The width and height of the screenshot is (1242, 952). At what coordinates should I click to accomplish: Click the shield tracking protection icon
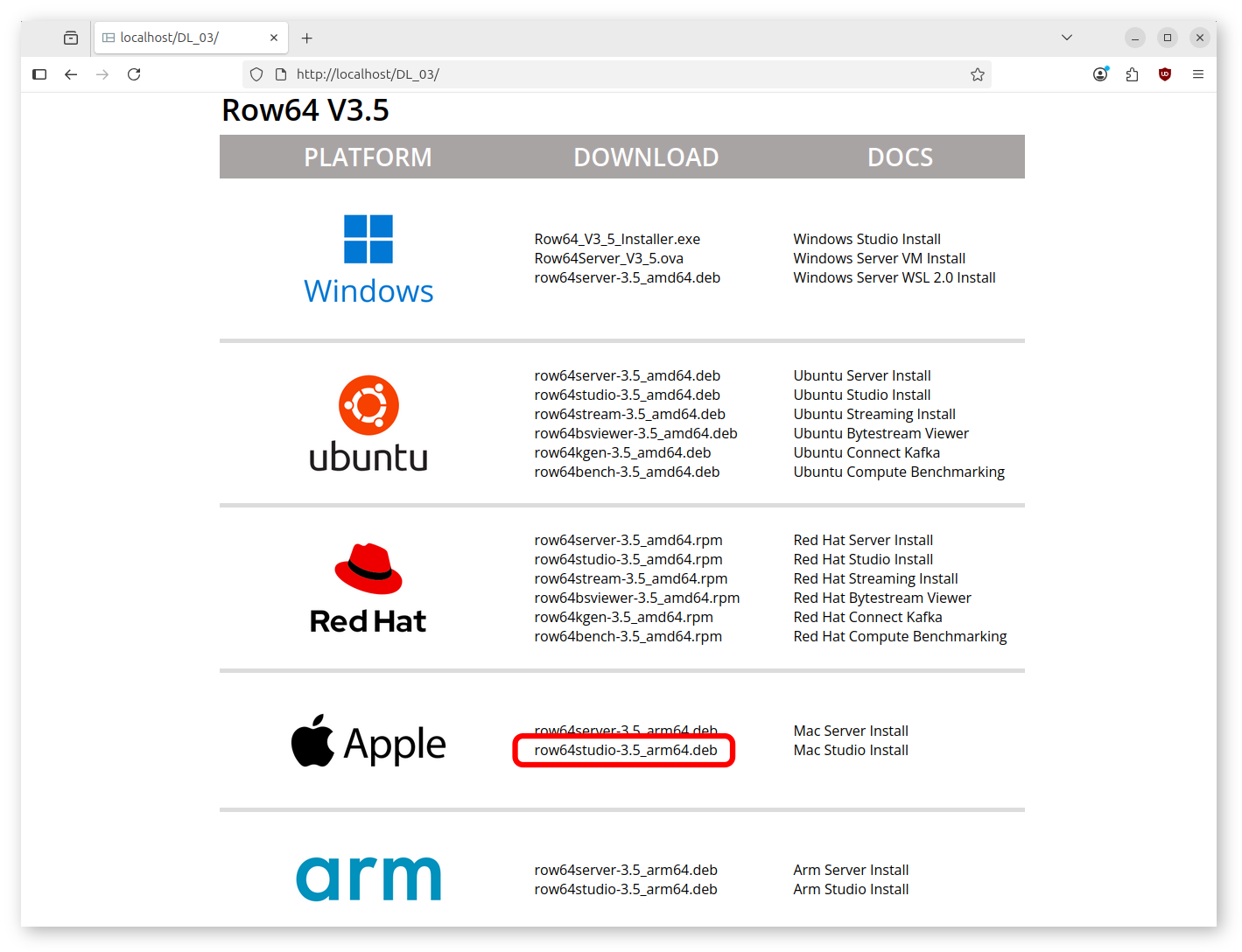tap(256, 74)
